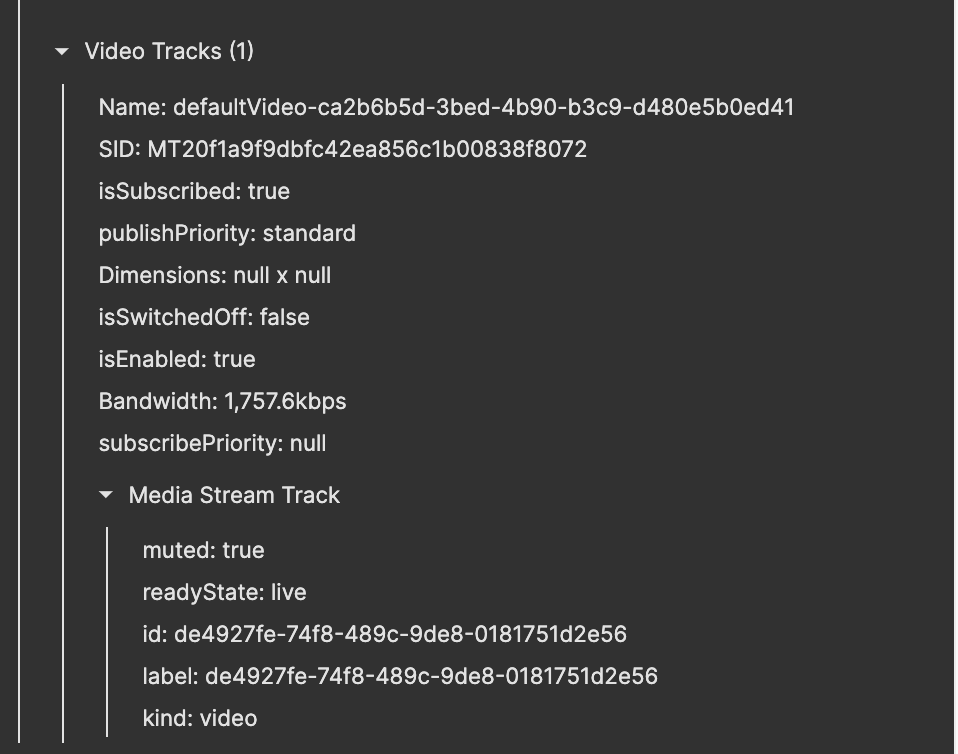Select the Bandwidth: 1,757.6kbps value
This screenshot has width=958, height=754.
point(222,401)
